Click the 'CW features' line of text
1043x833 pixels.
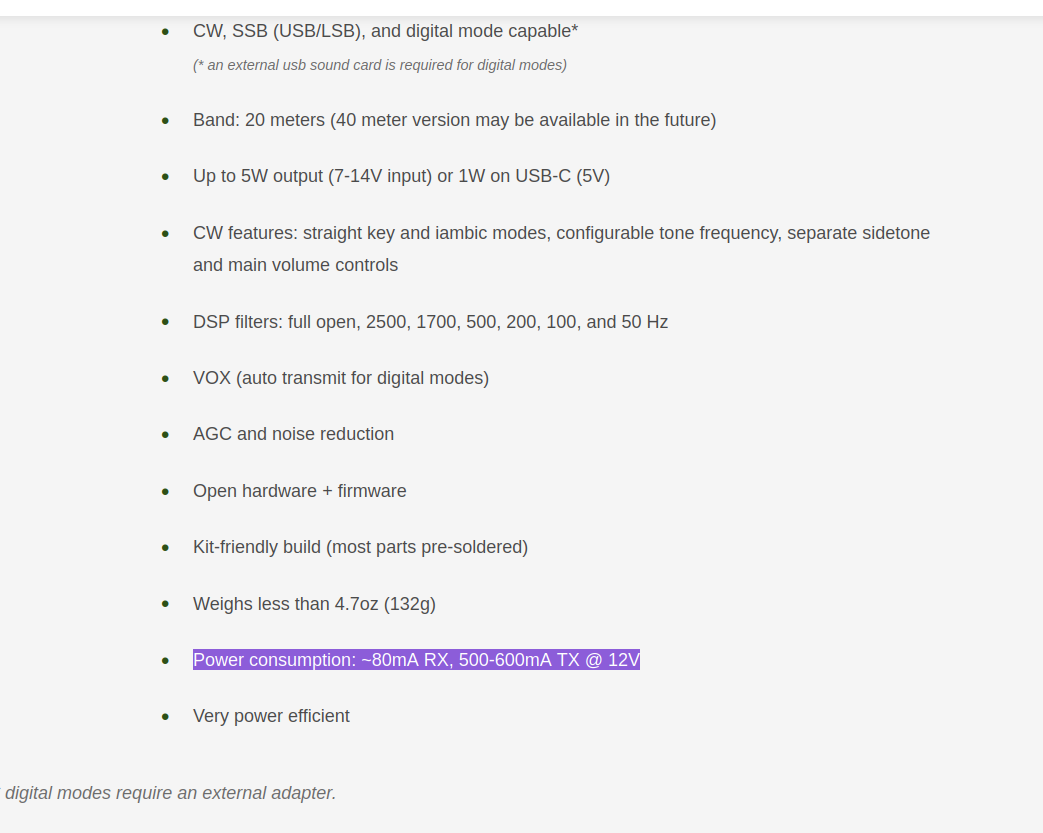point(561,234)
